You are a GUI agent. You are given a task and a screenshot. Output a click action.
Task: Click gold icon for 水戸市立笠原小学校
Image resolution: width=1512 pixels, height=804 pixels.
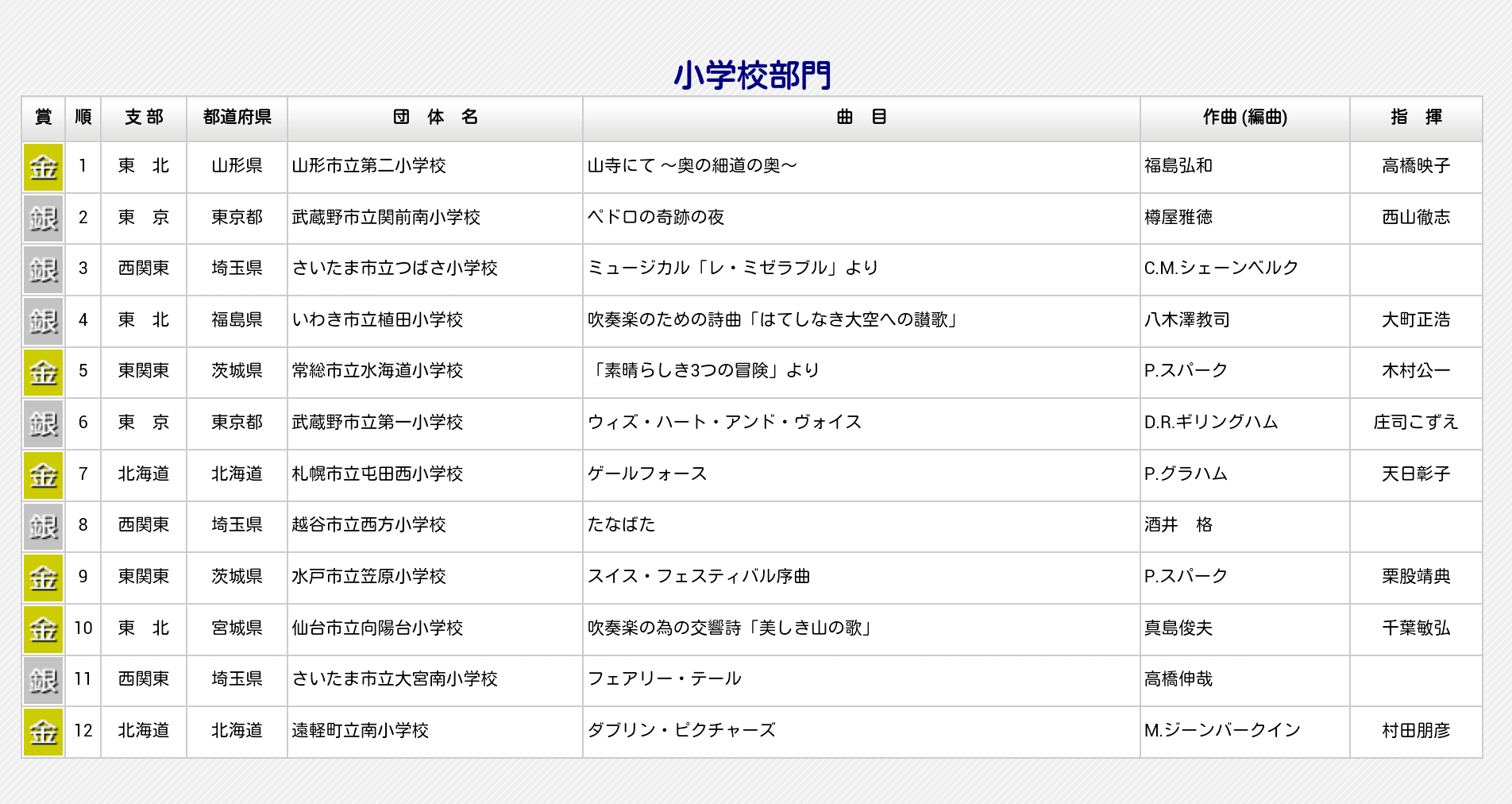pyautogui.click(x=43, y=578)
